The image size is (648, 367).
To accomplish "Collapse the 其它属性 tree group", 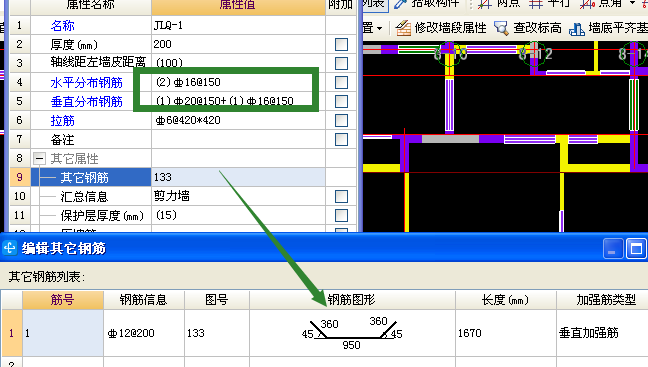I will 39,159.
